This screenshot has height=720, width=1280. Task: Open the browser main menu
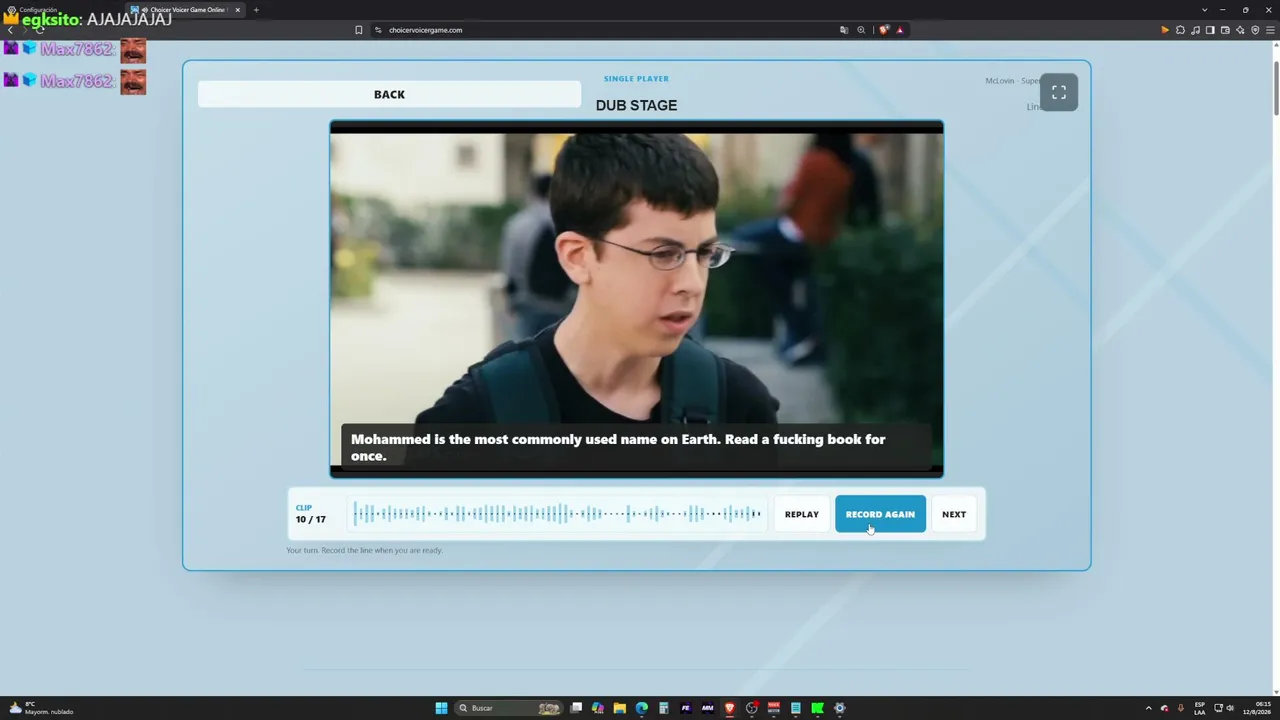1270,30
